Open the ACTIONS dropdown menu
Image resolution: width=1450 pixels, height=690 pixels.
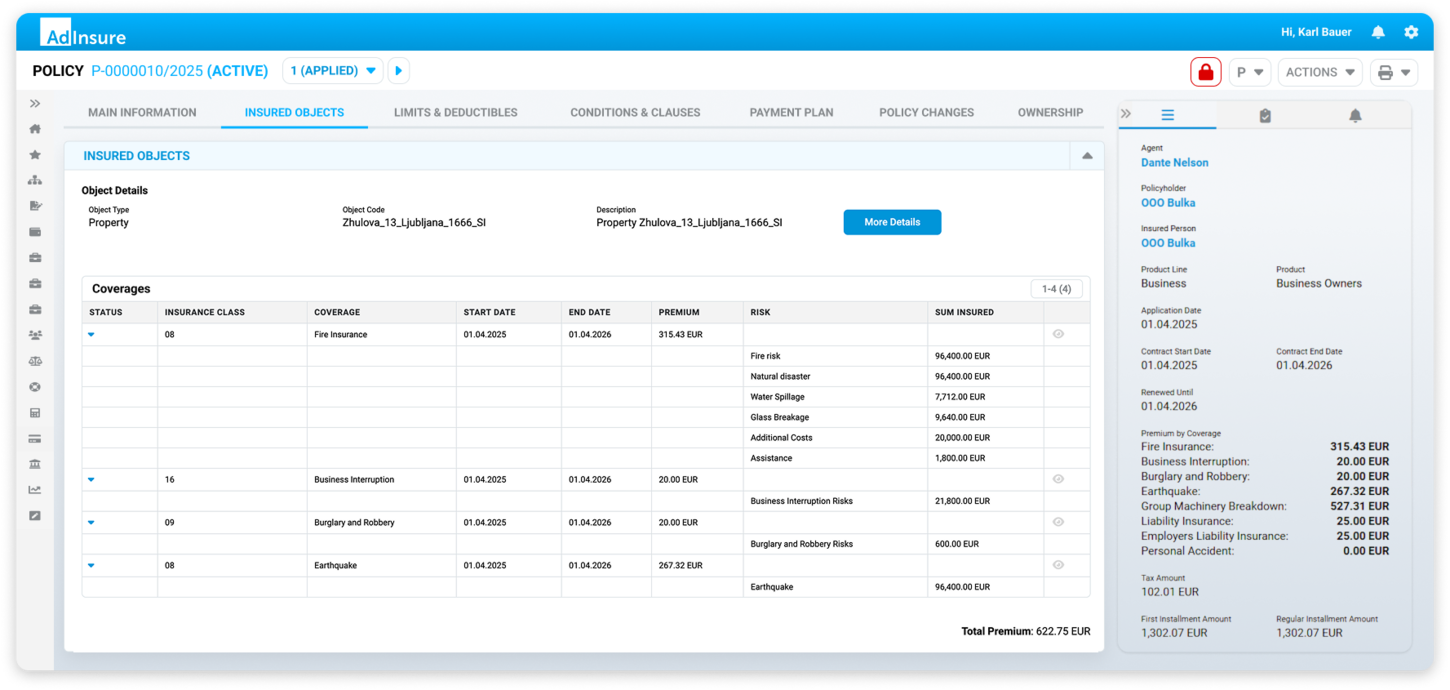1319,71
